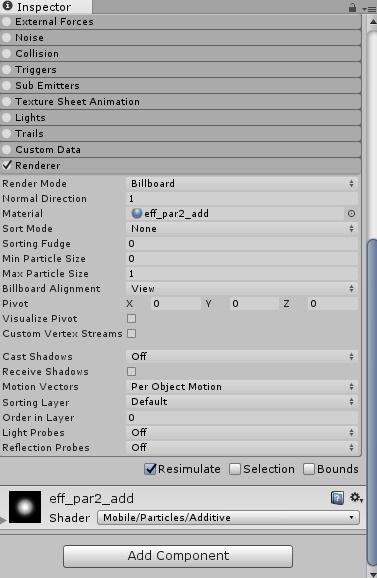The height and width of the screenshot is (578, 377).
Task: Open the Inspector panel options menu
Action: [369, 8]
